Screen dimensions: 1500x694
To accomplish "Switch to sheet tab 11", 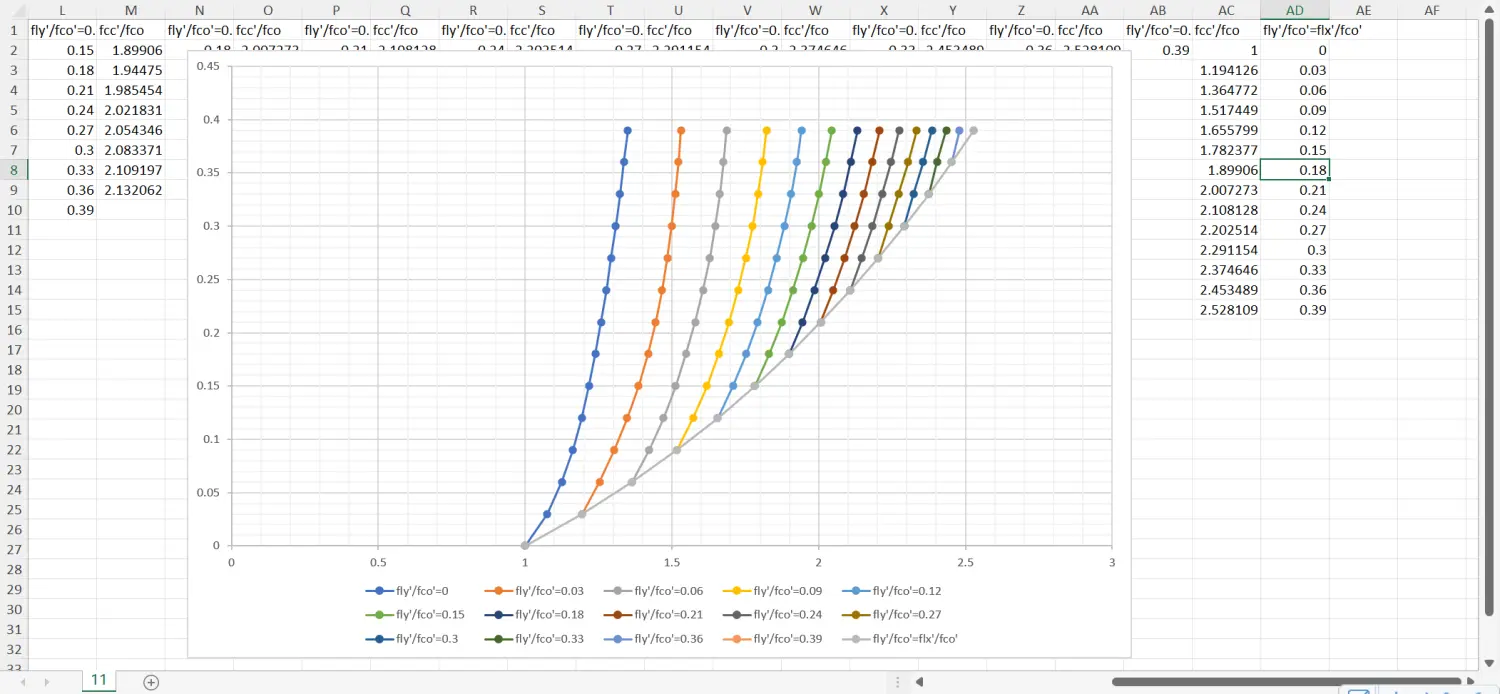I will (x=99, y=680).
